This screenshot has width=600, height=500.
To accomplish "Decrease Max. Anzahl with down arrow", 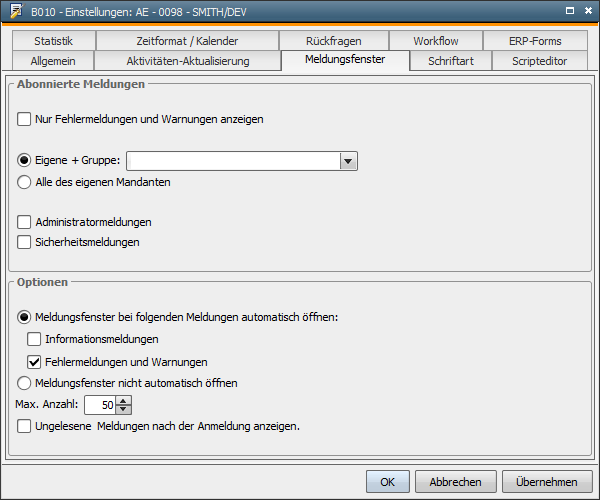I will (124, 409).
